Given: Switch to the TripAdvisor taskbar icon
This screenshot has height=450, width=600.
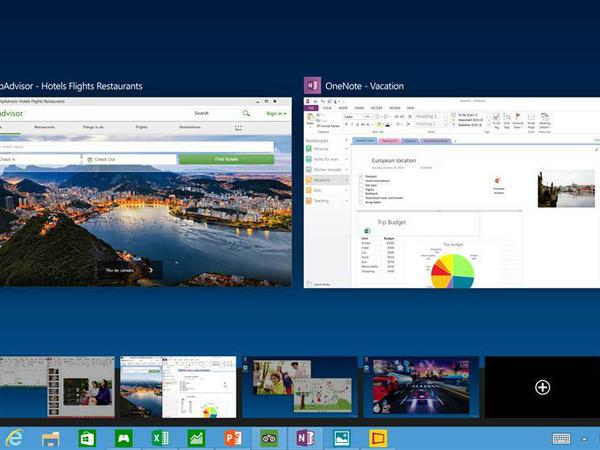Looking at the screenshot, I should pos(269,439).
